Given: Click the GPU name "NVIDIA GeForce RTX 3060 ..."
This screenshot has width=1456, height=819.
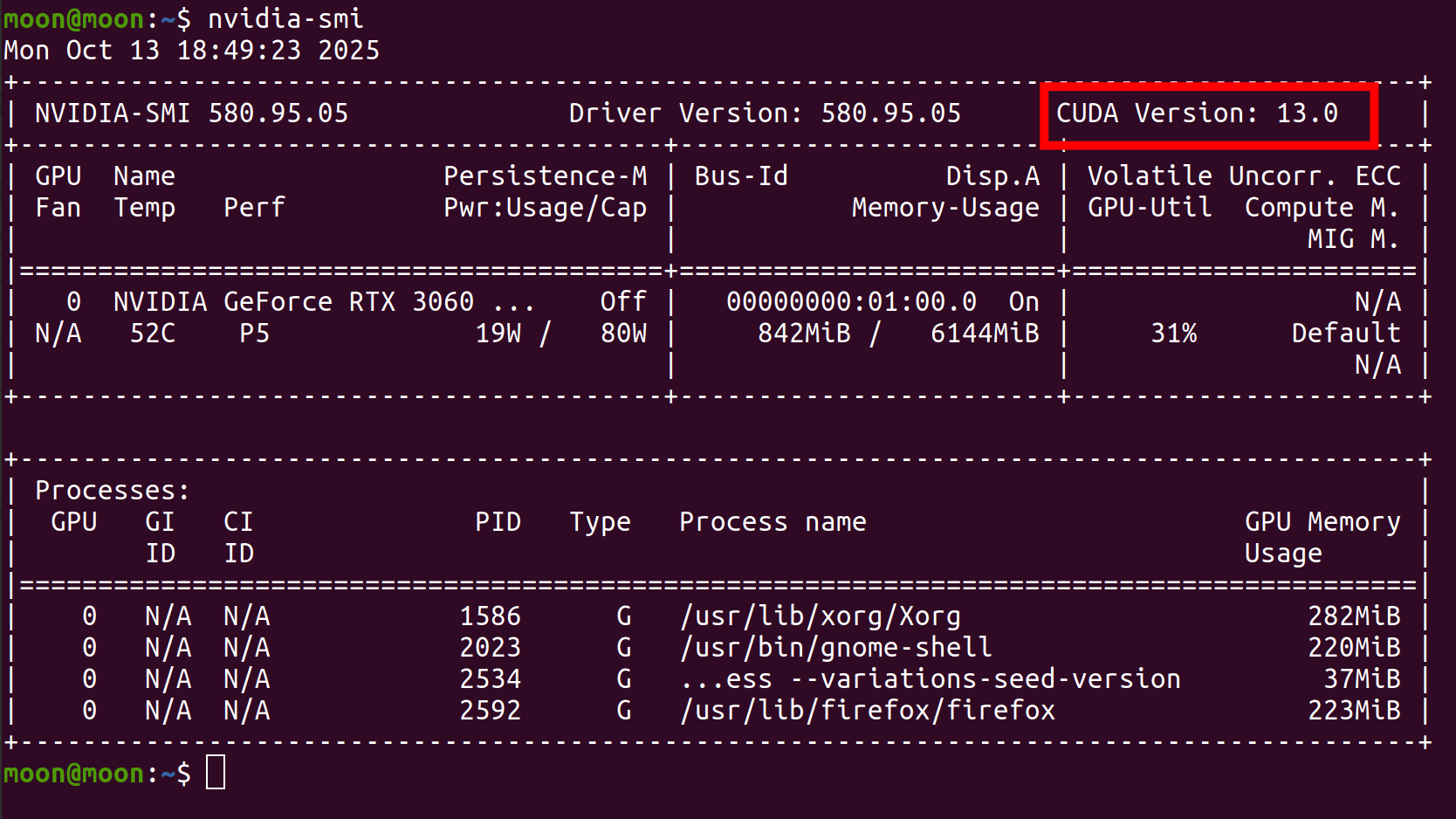Looking at the screenshot, I should tap(324, 302).
